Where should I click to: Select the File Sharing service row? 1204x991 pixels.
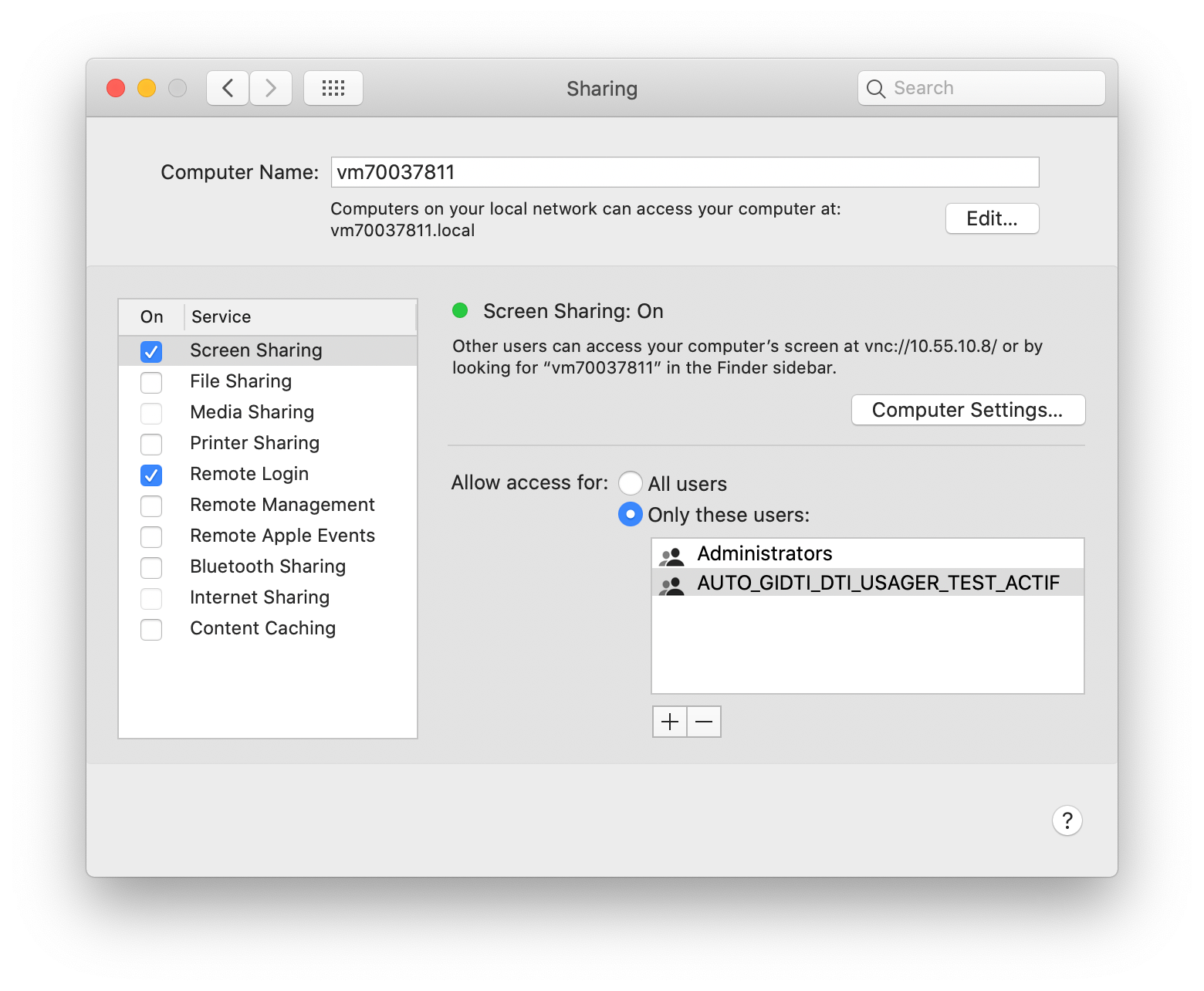click(x=268, y=381)
